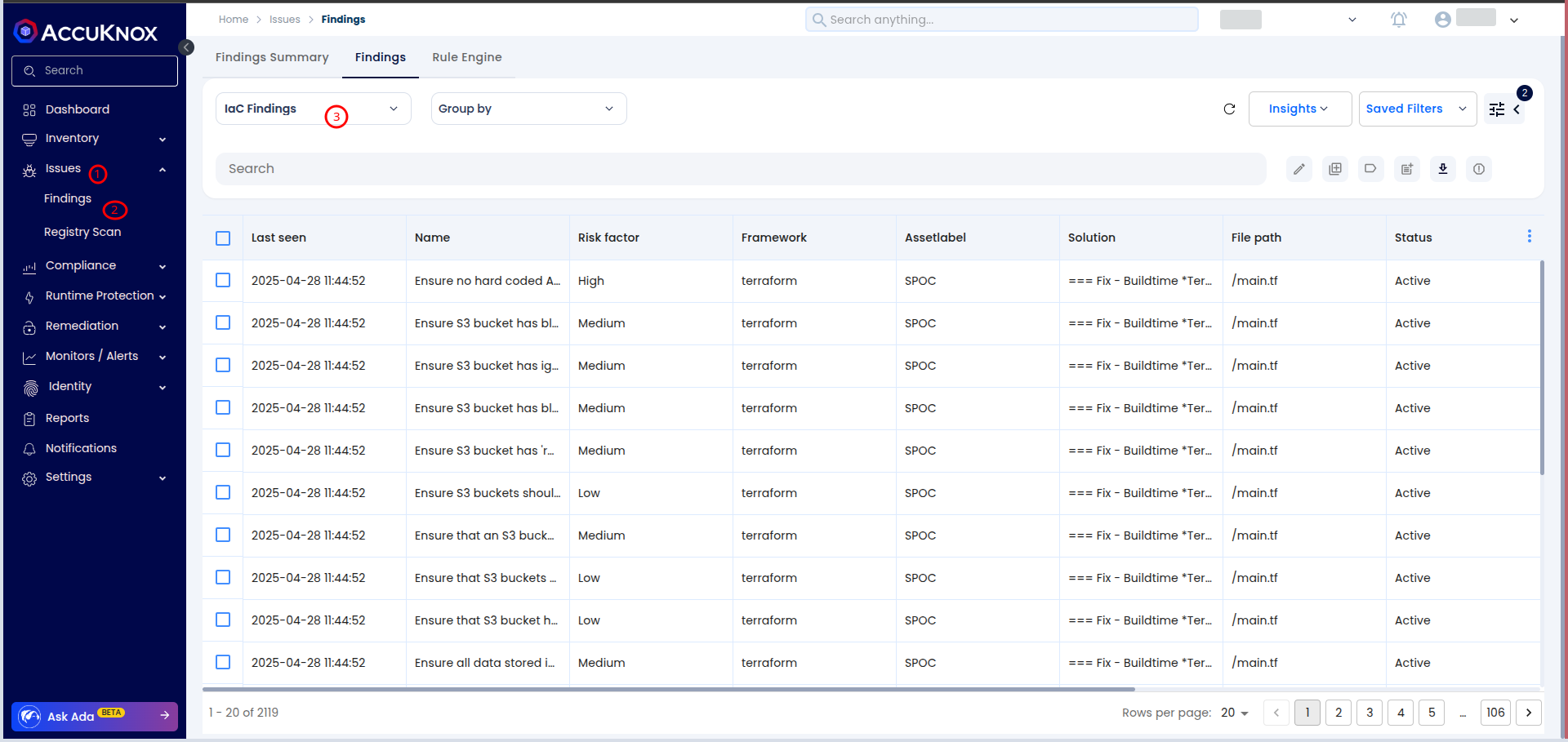Open the Insights dropdown
Viewport: 1568px width, 742px height.
tap(1299, 109)
